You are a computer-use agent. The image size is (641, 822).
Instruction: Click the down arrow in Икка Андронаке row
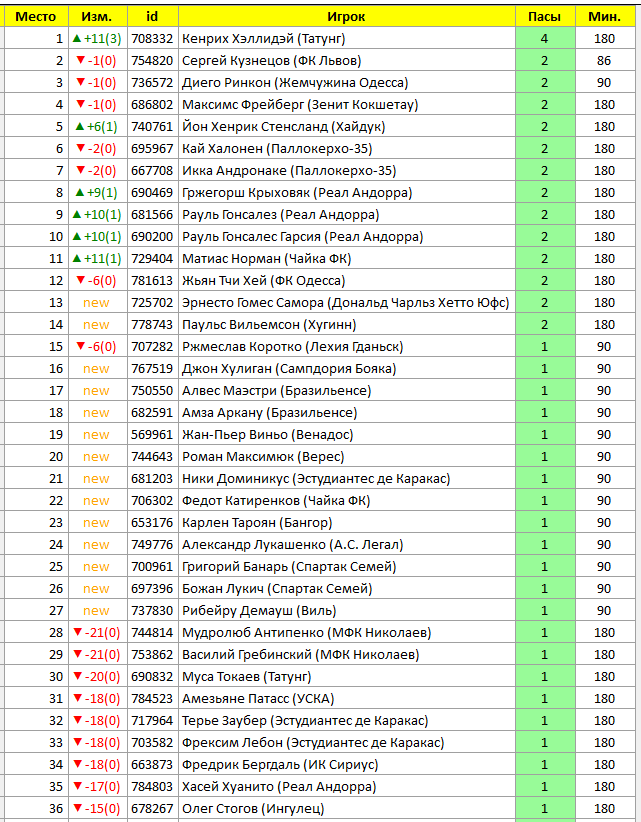pyautogui.click(x=80, y=170)
